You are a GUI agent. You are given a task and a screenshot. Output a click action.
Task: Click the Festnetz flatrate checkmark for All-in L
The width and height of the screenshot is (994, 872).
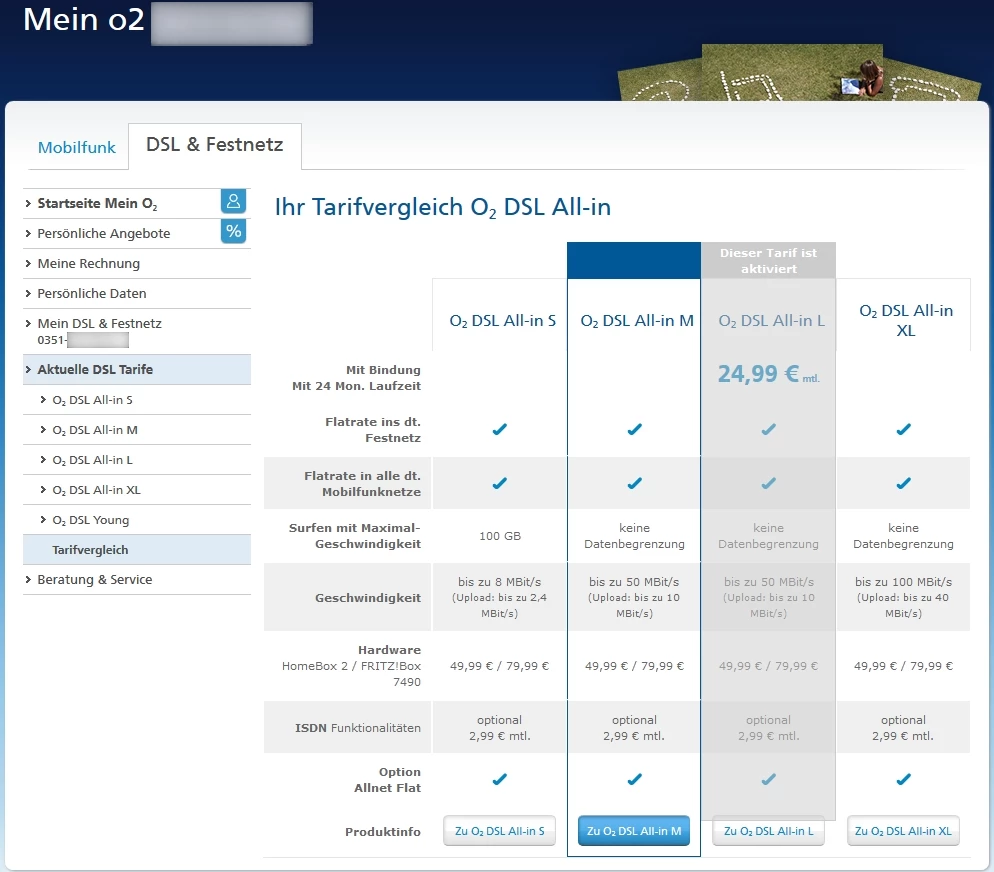768,430
